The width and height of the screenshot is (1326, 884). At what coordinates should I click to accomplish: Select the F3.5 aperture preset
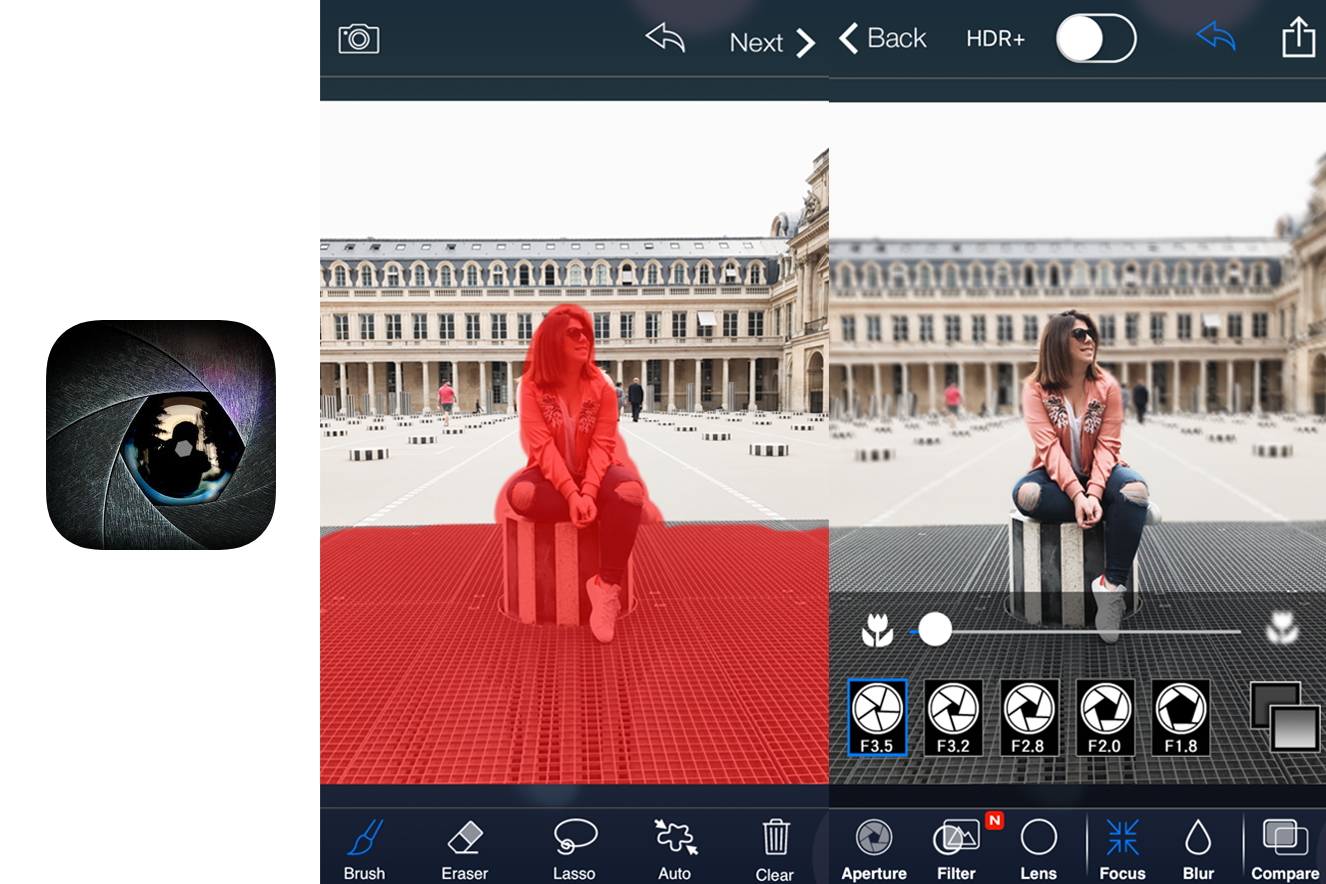coord(877,717)
